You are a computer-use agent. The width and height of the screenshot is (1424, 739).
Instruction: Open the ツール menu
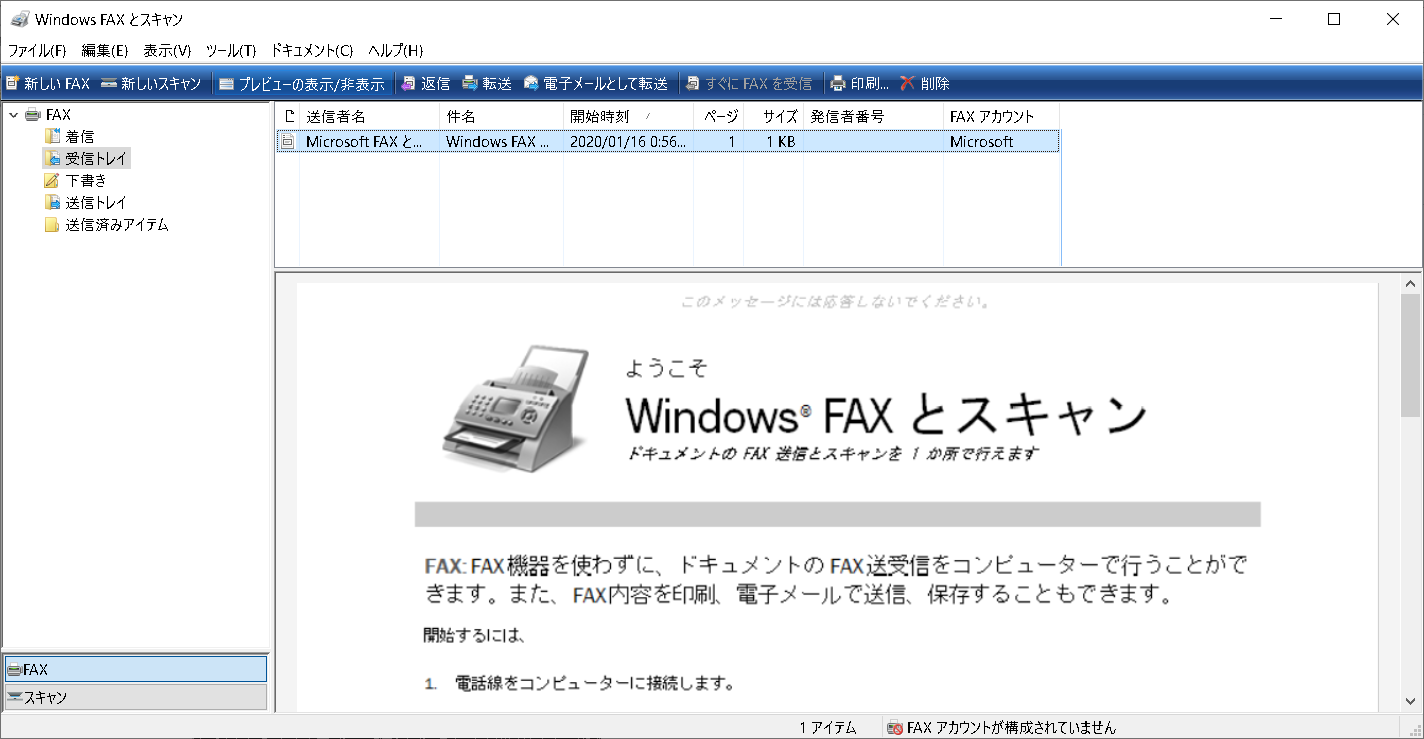[x=232, y=50]
